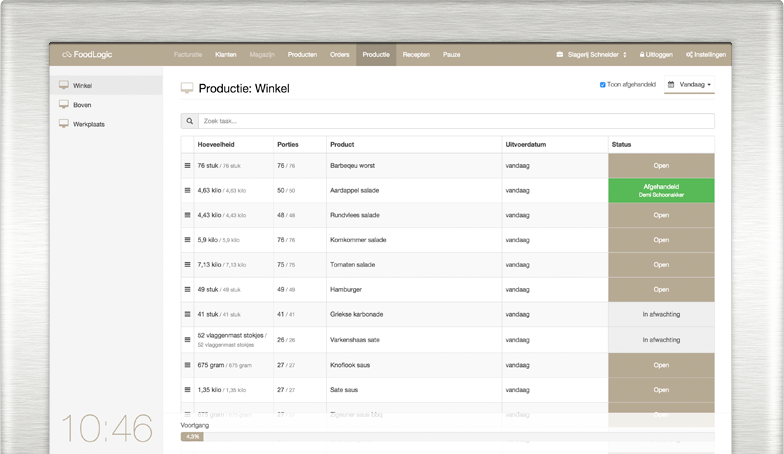This screenshot has width=784, height=454.
Task: Click the drag handle for Rundvlees salade
Action: [188, 215]
